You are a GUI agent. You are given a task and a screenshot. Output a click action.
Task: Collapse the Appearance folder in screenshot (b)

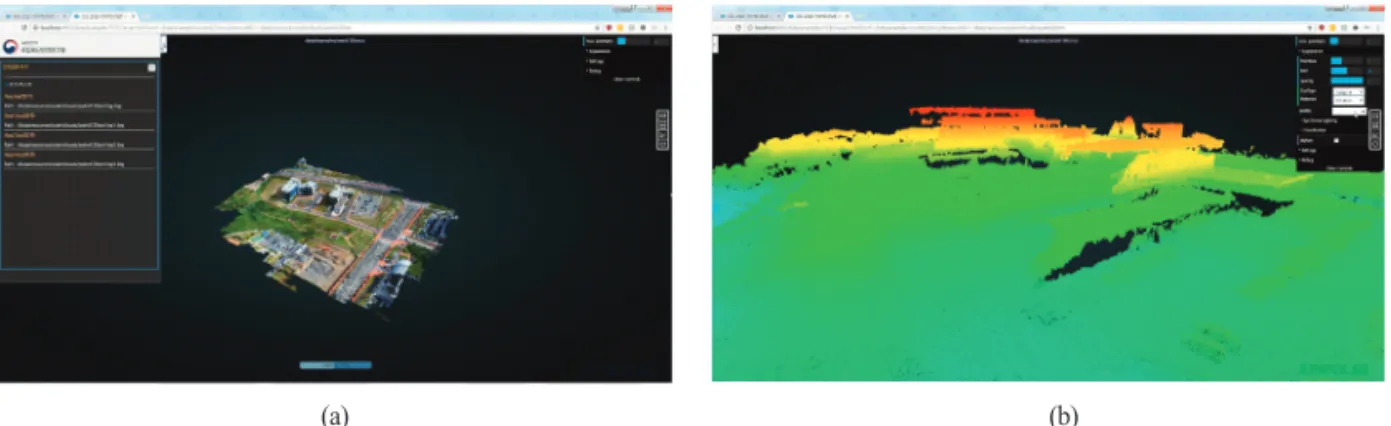point(1310,51)
